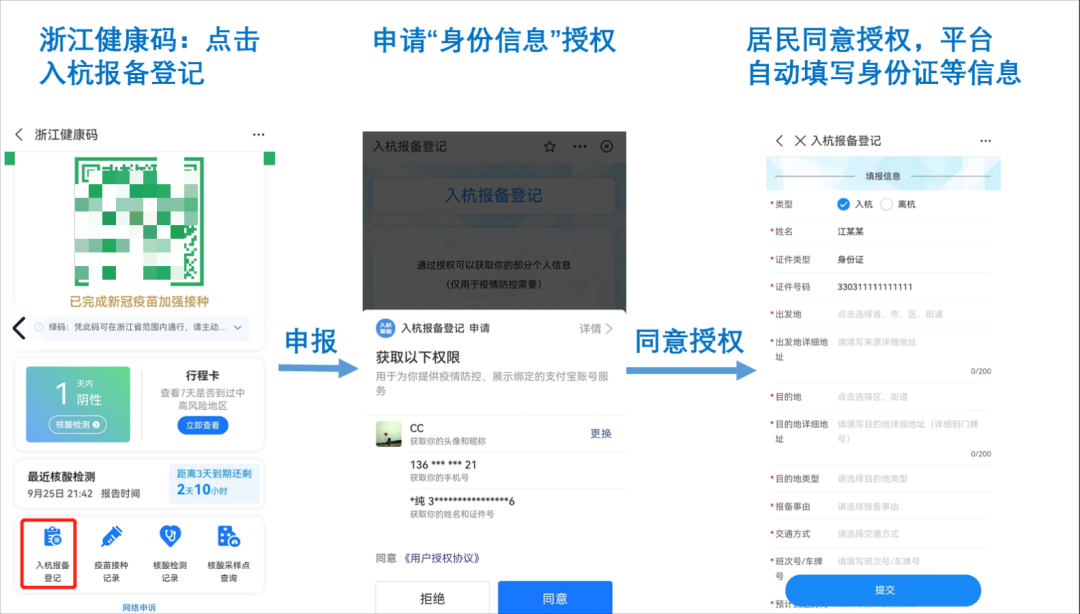The height and width of the screenshot is (614, 1080).
Task: Open the 网络申诉 link
Action: pyautogui.click(x=139, y=607)
